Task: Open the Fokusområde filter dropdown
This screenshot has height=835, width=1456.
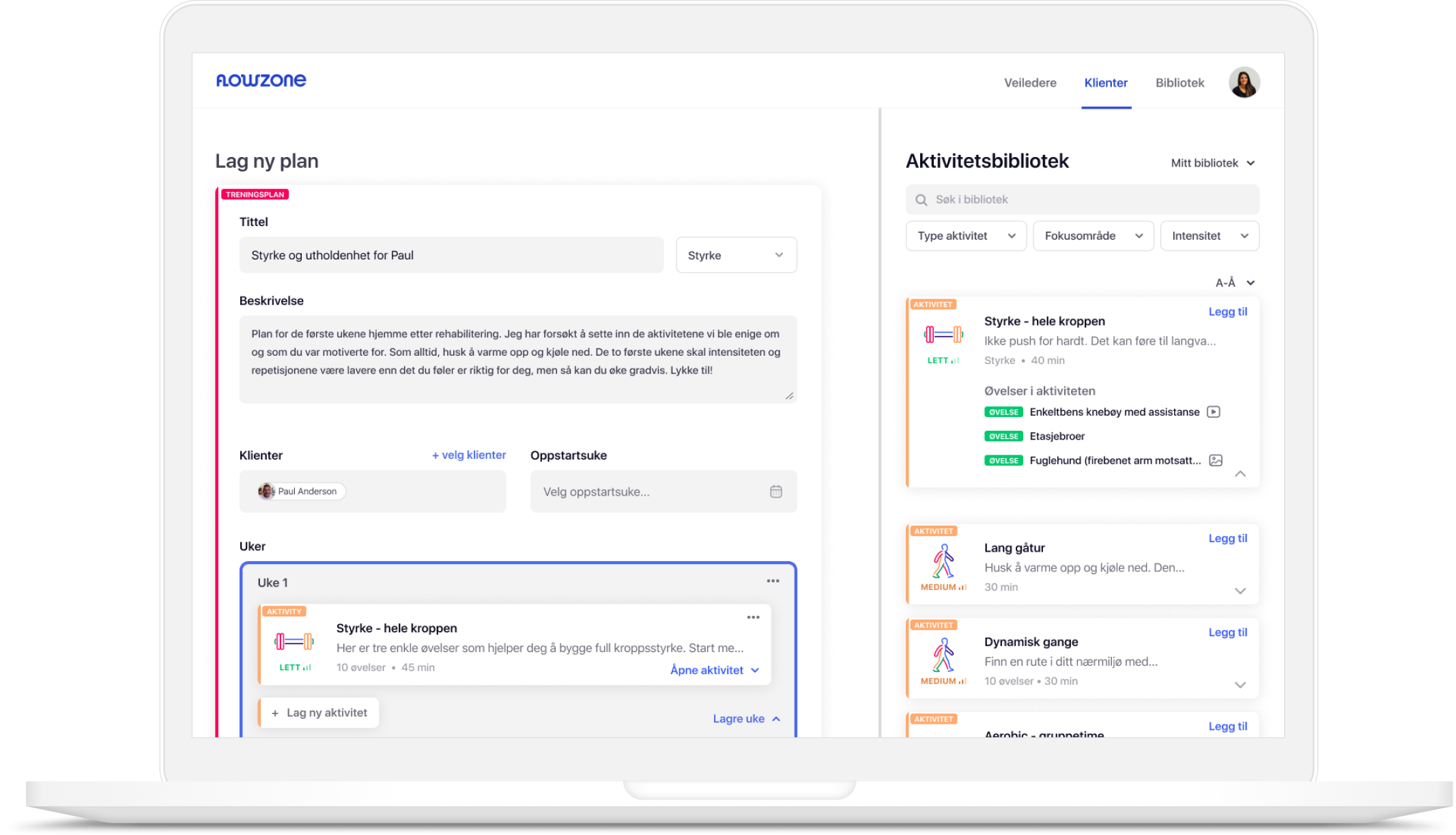Action: pyautogui.click(x=1093, y=236)
